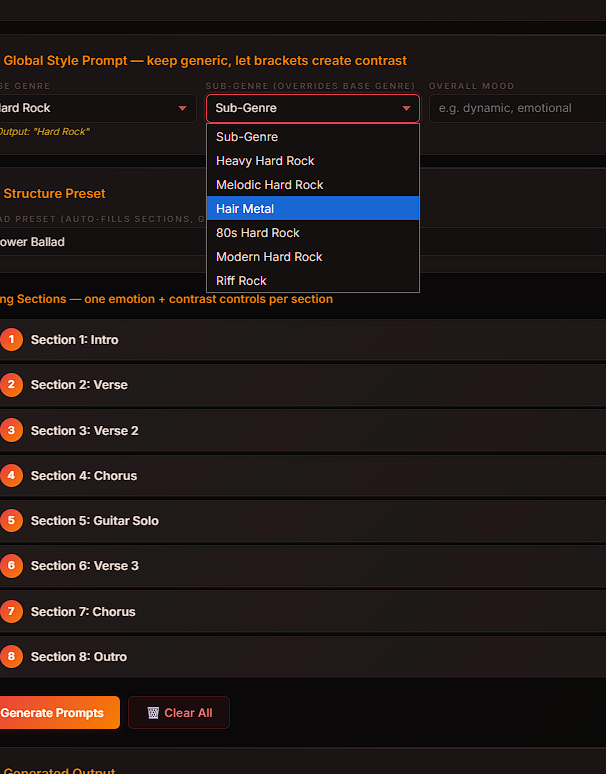The image size is (606, 774).
Task: Click the number 5 badge for Guitar Solo
Action: (11, 520)
